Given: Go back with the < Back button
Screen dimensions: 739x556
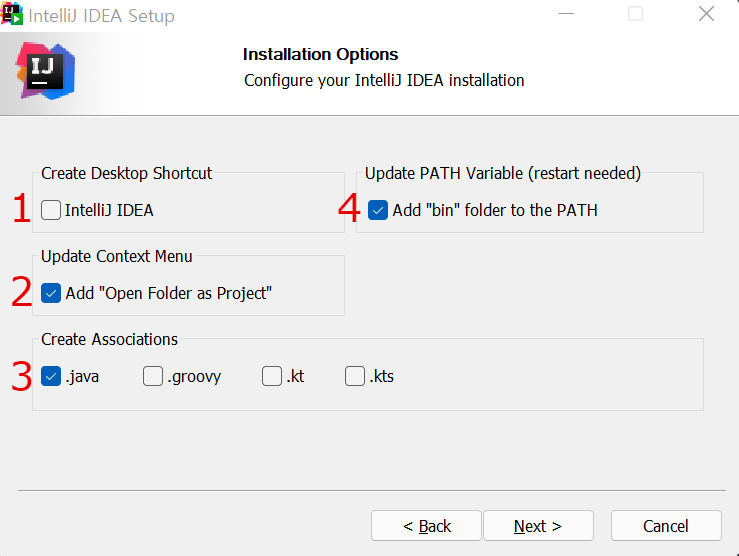Looking at the screenshot, I should [x=427, y=526].
